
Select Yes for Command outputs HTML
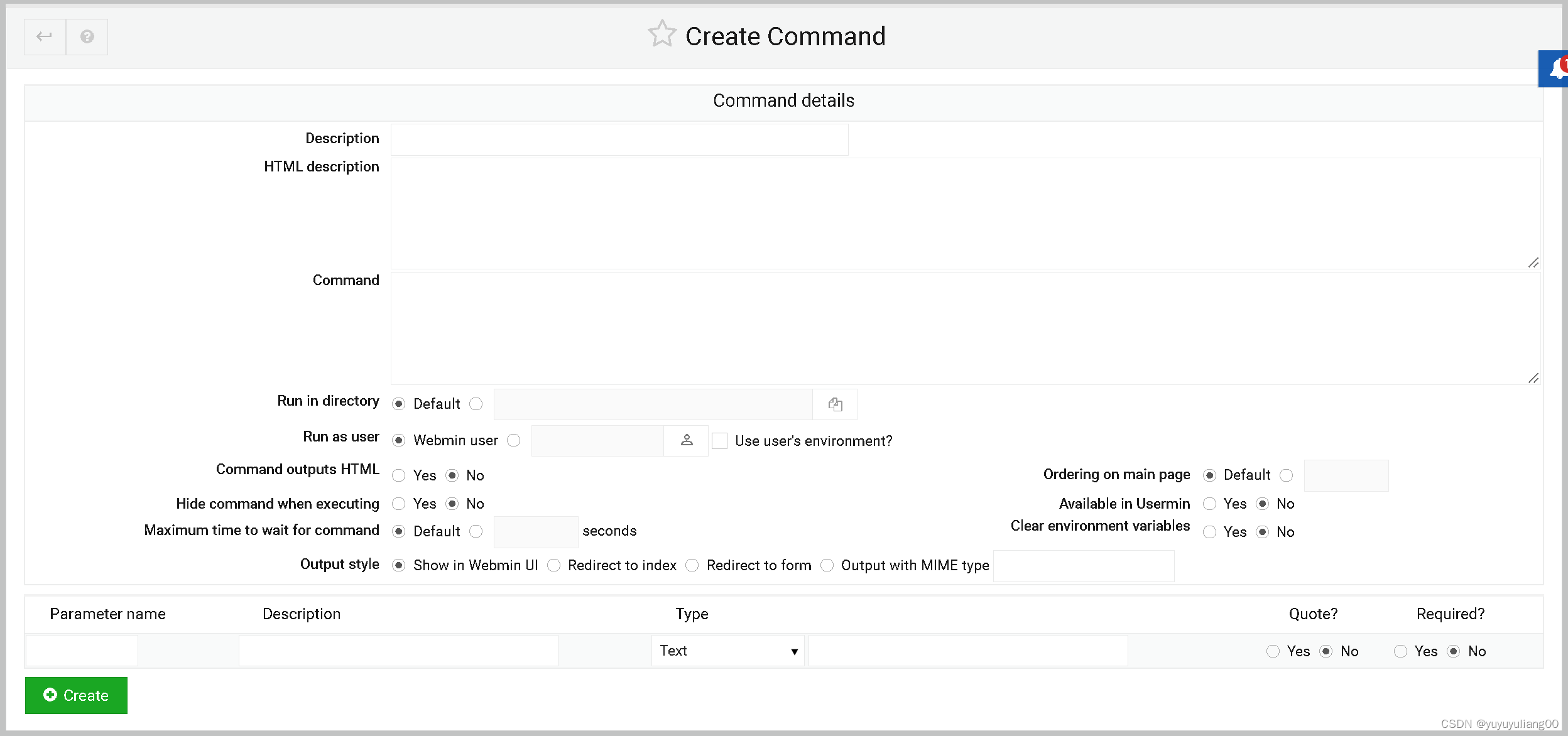pyautogui.click(x=400, y=475)
